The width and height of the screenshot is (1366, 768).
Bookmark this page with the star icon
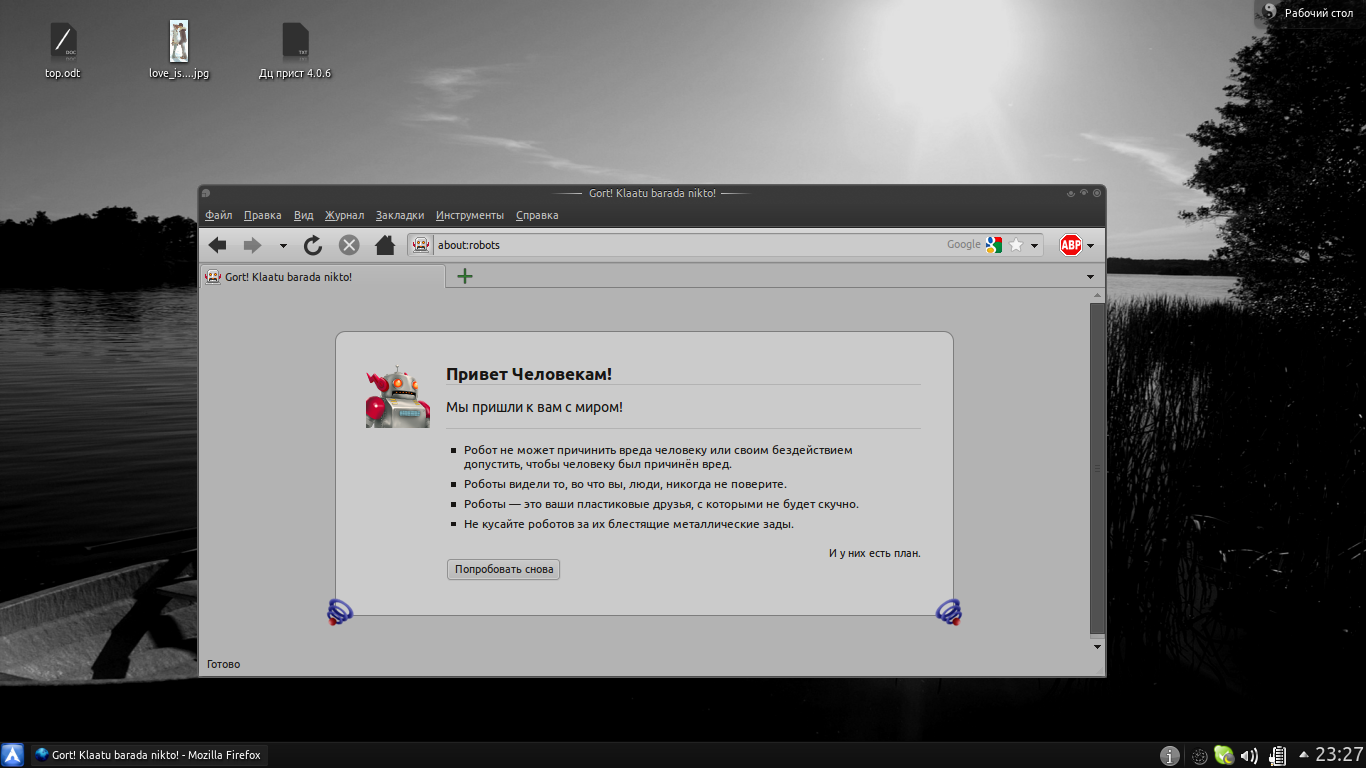pos(1016,245)
